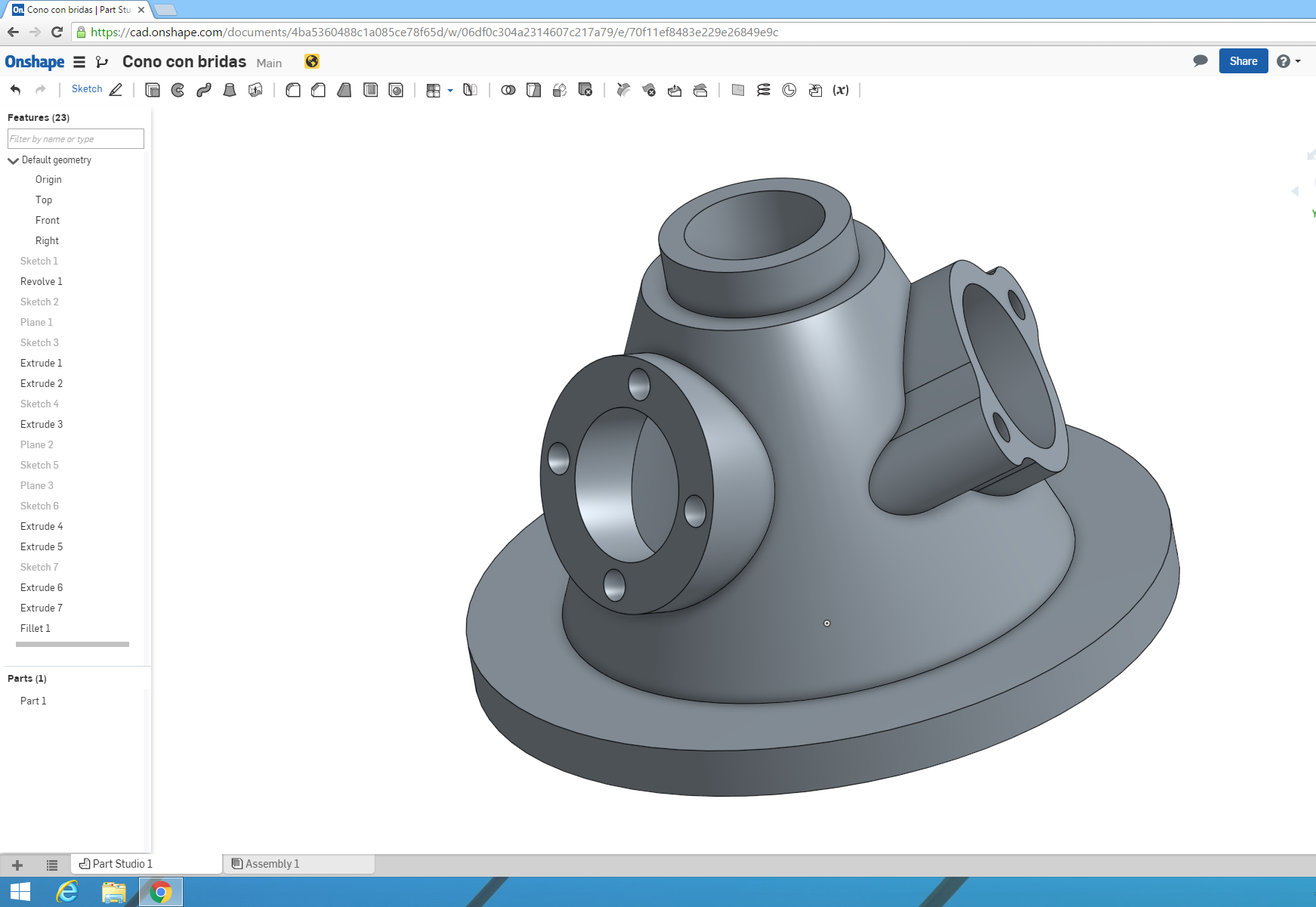Select the Chamfer tool icon

(x=319, y=90)
